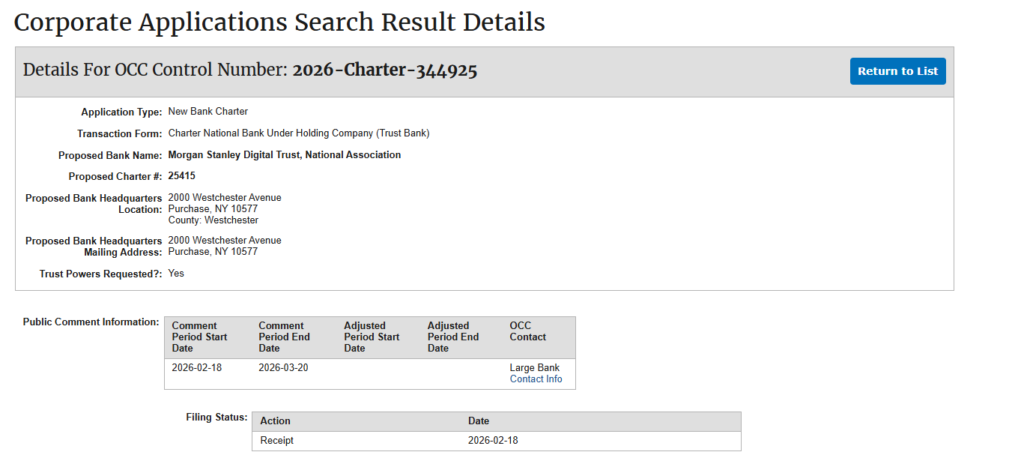Click the Comment Period End Date column header
Screen dimensions: 1024x455
285,337
